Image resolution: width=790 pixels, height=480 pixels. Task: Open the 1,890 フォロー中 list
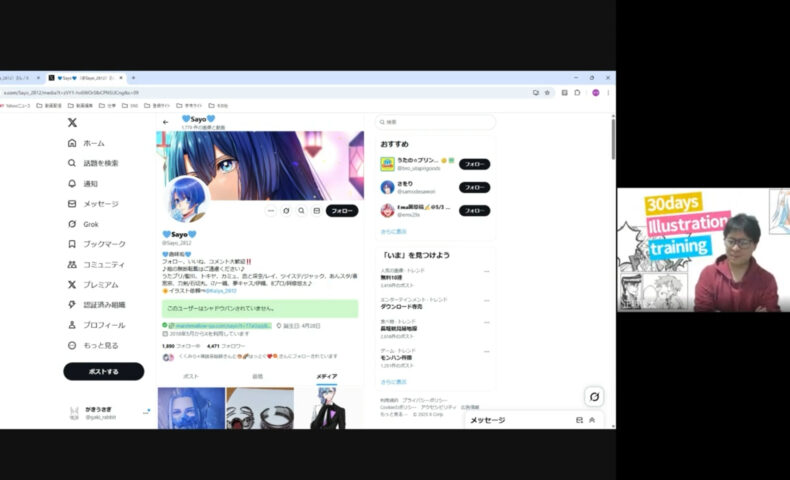tap(181, 346)
